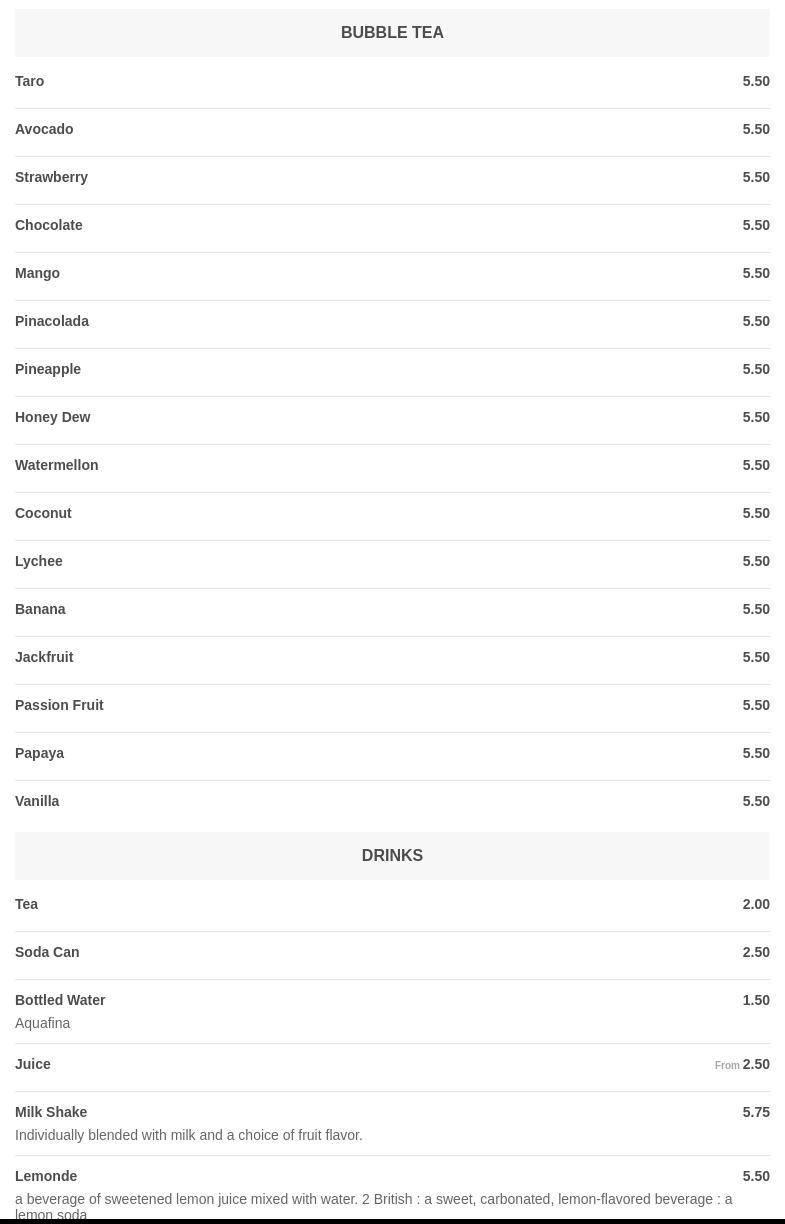
Task: Pick the Chocolate bubble tea
Action: click(x=392, y=227)
